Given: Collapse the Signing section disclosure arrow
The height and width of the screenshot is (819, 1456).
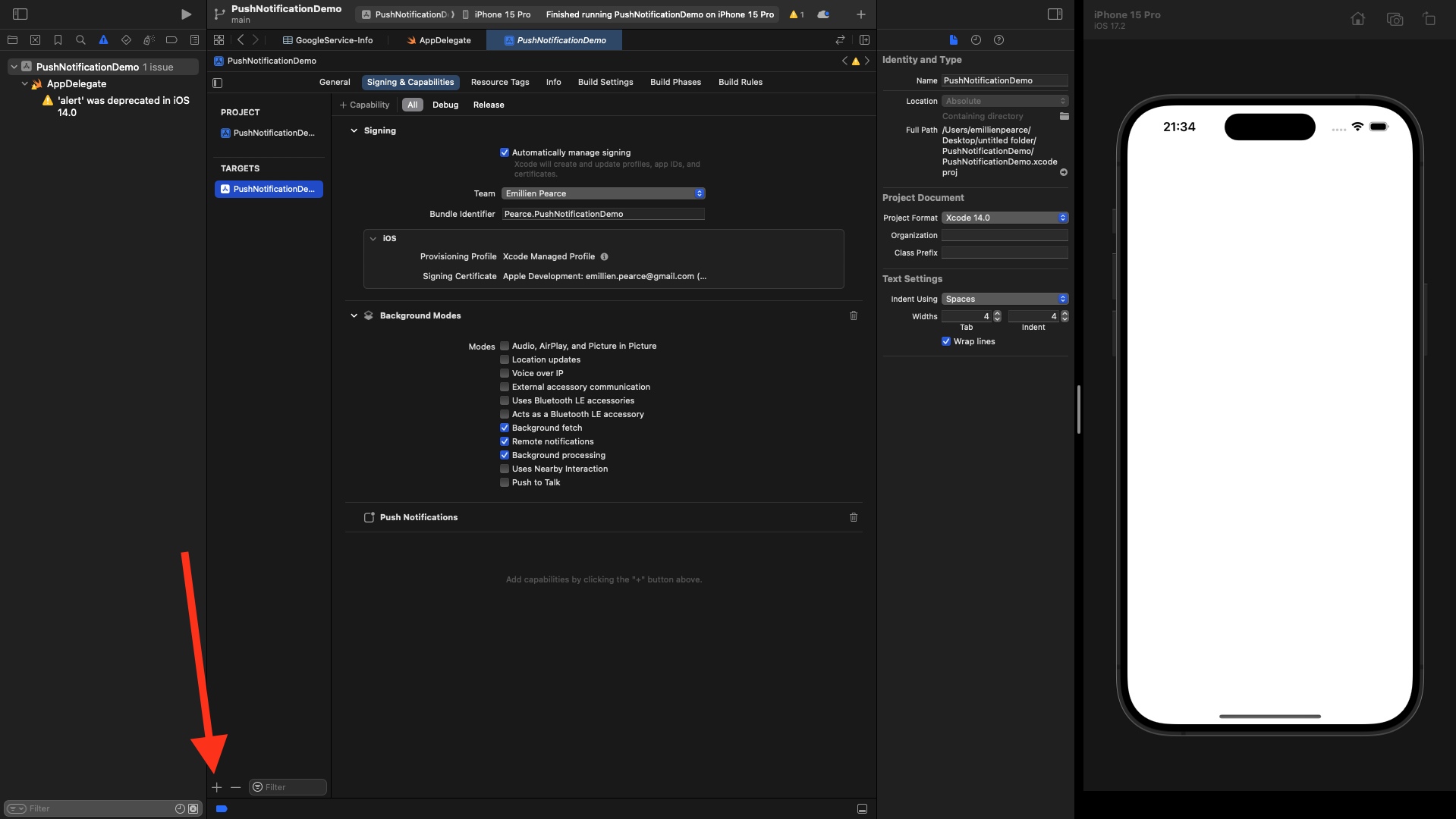Looking at the screenshot, I should (354, 130).
